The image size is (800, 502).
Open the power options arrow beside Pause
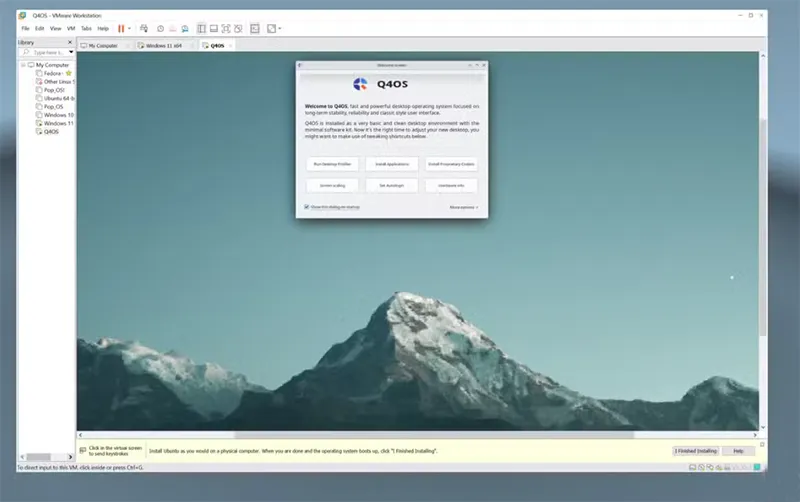[129, 29]
